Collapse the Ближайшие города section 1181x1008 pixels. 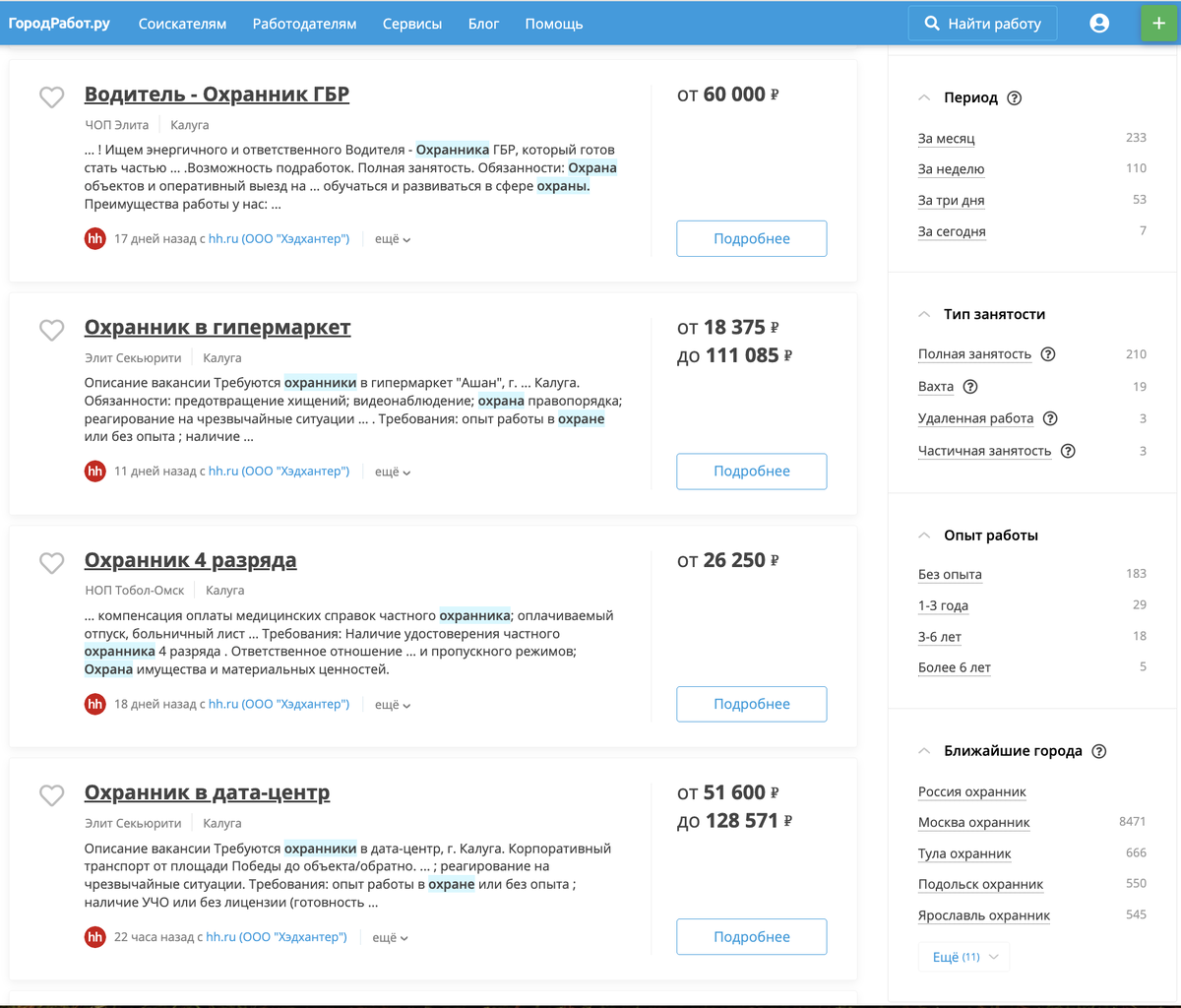click(x=924, y=751)
